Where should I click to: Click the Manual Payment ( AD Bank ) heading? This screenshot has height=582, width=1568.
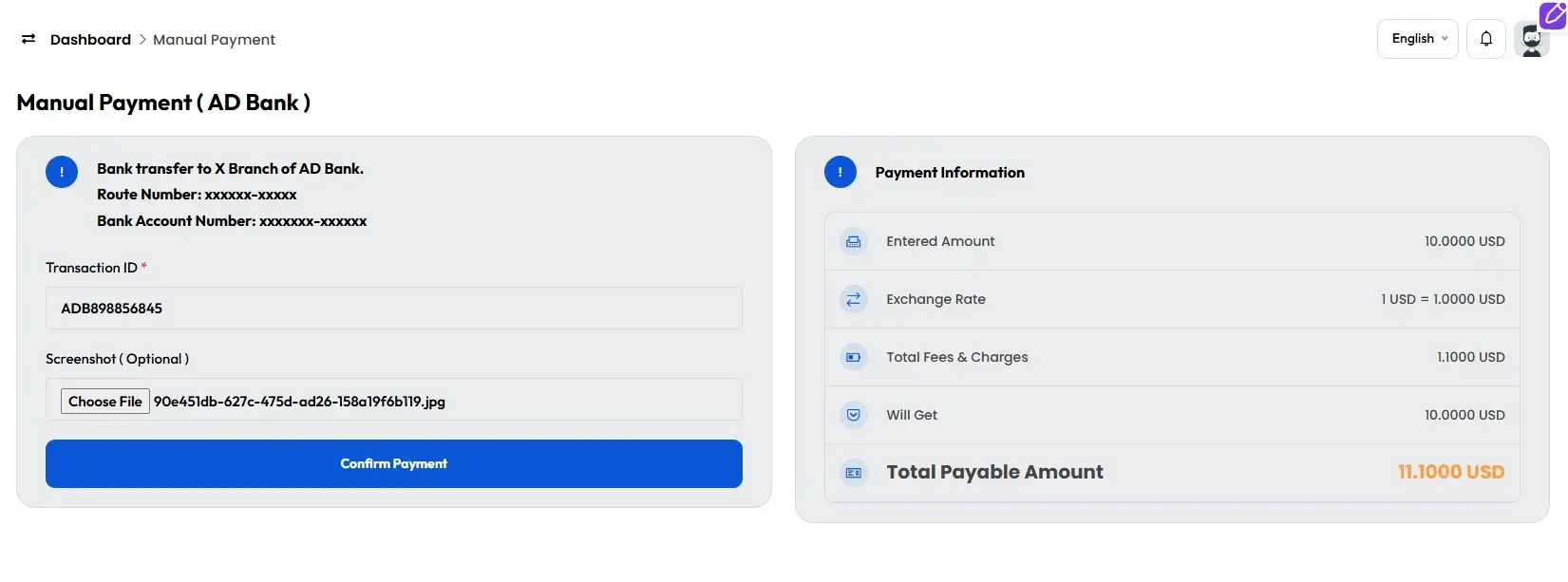coord(163,103)
